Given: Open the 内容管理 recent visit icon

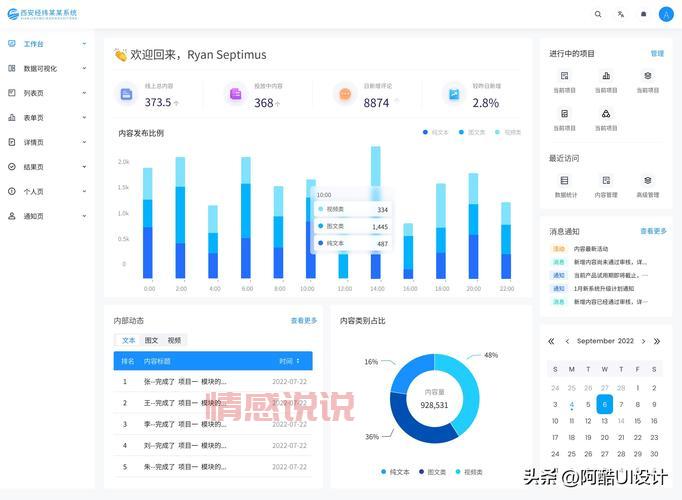Looking at the screenshot, I should coord(606,180).
